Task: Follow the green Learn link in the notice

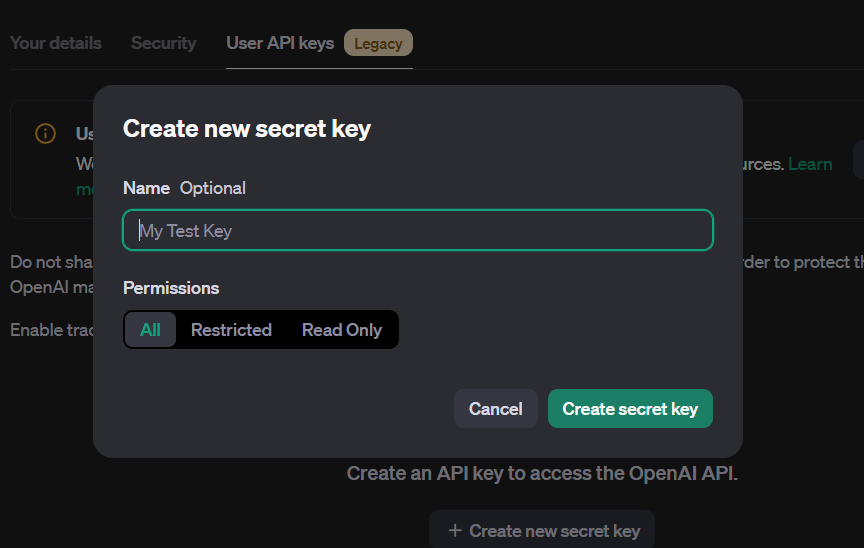Action: tap(810, 164)
